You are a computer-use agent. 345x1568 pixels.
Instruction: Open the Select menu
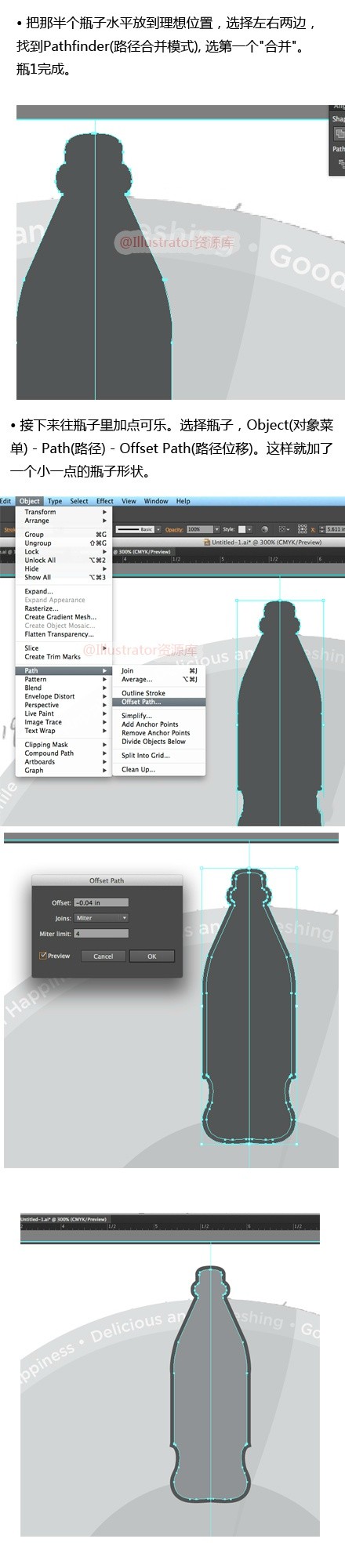pos(79,501)
